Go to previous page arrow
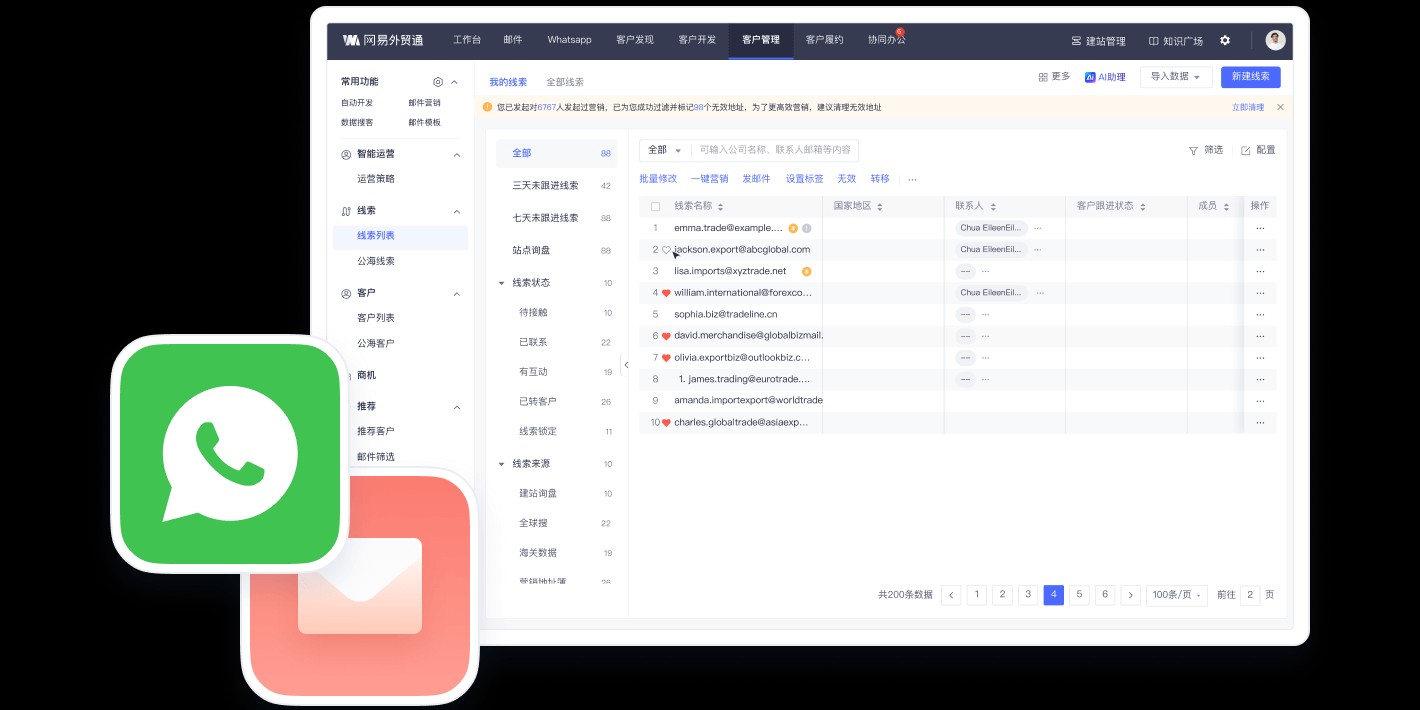The height and width of the screenshot is (710, 1420). click(951, 595)
